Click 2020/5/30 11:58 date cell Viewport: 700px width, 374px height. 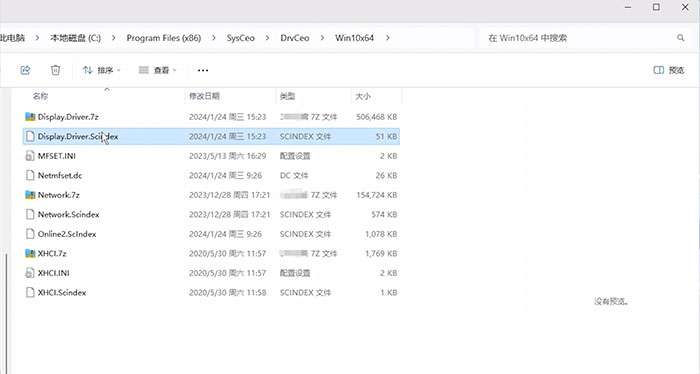(227, 292)
